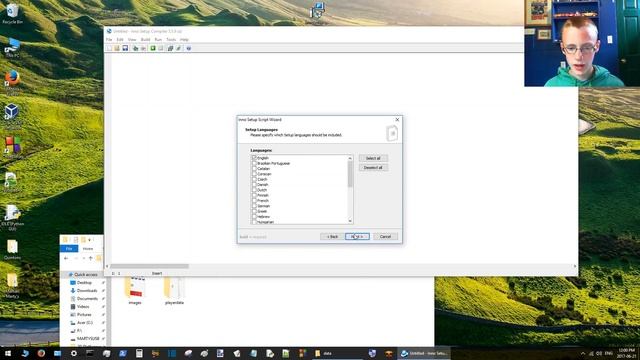
Task: Click the Settings gear taskbar icon
Action: (74, 353)
